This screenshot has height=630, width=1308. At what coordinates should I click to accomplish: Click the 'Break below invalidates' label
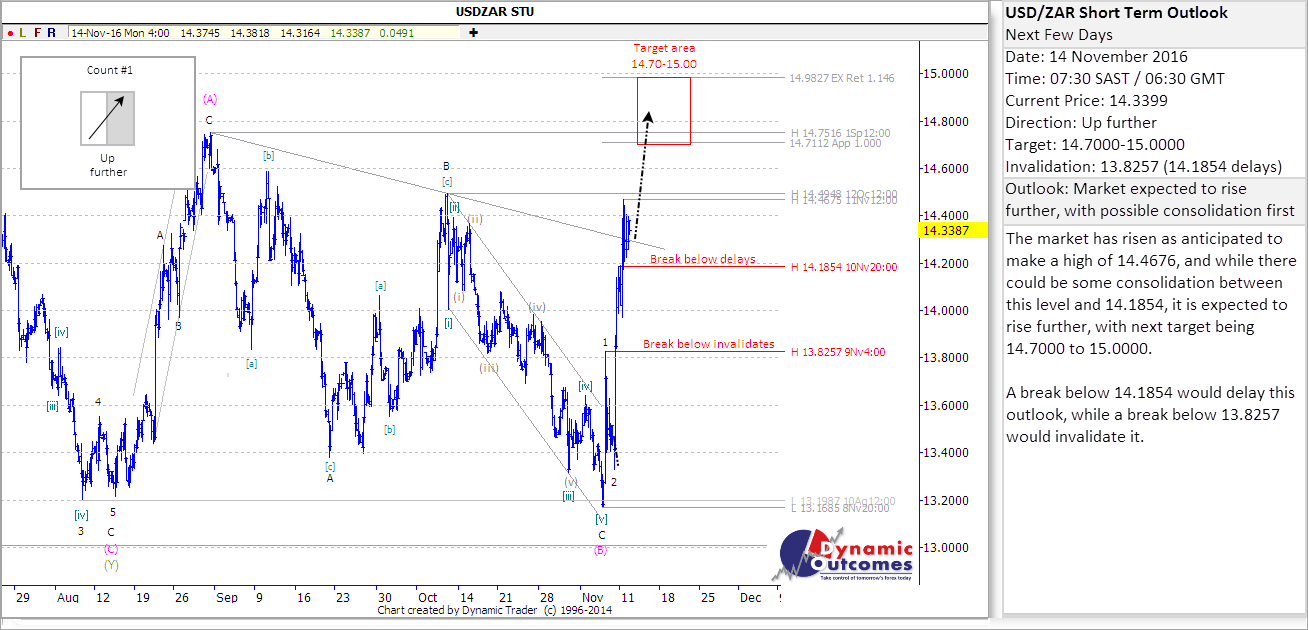tap(708, 344)
